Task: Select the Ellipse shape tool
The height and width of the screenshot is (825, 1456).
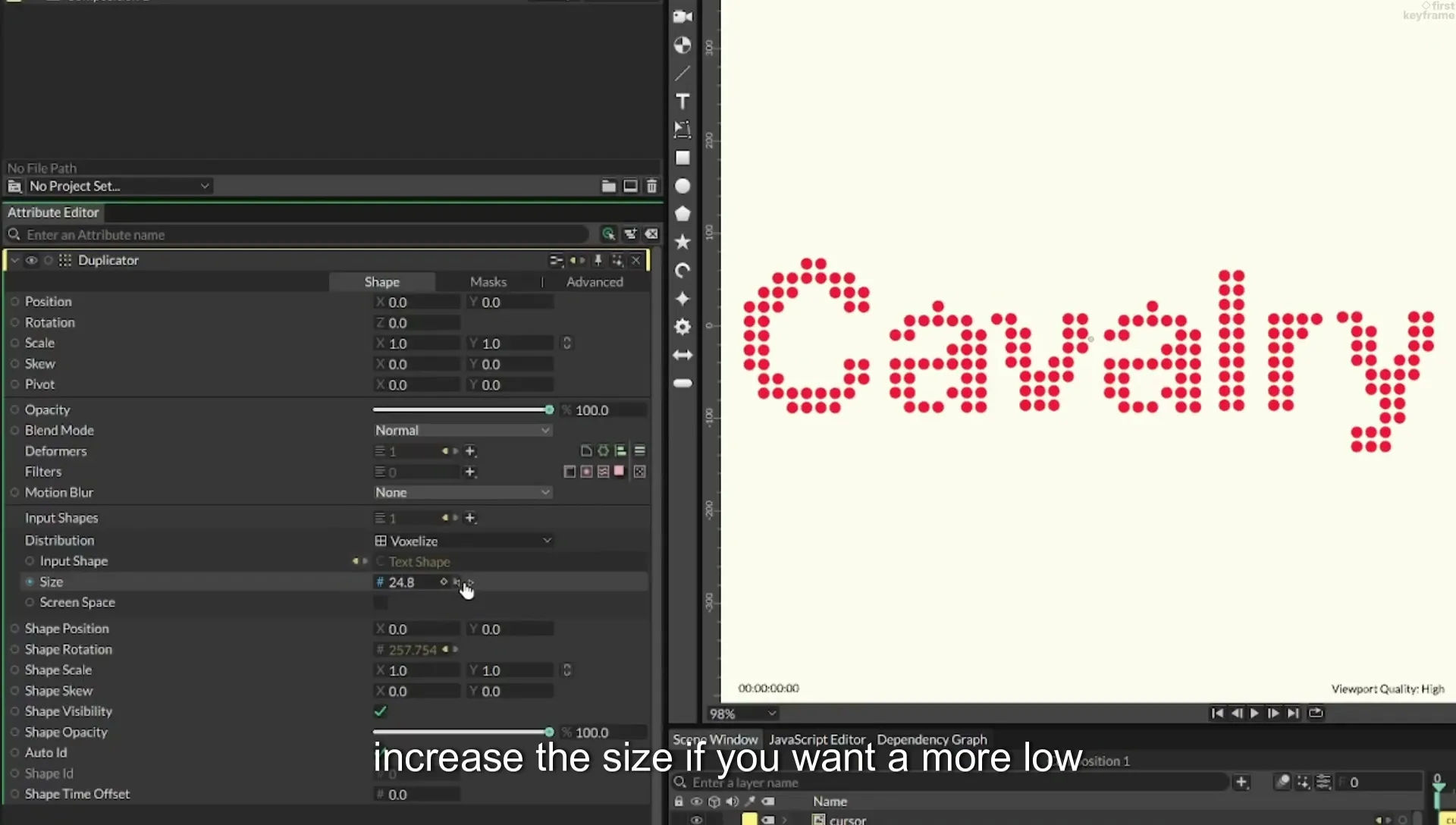Action: click(x=682, y=186)
